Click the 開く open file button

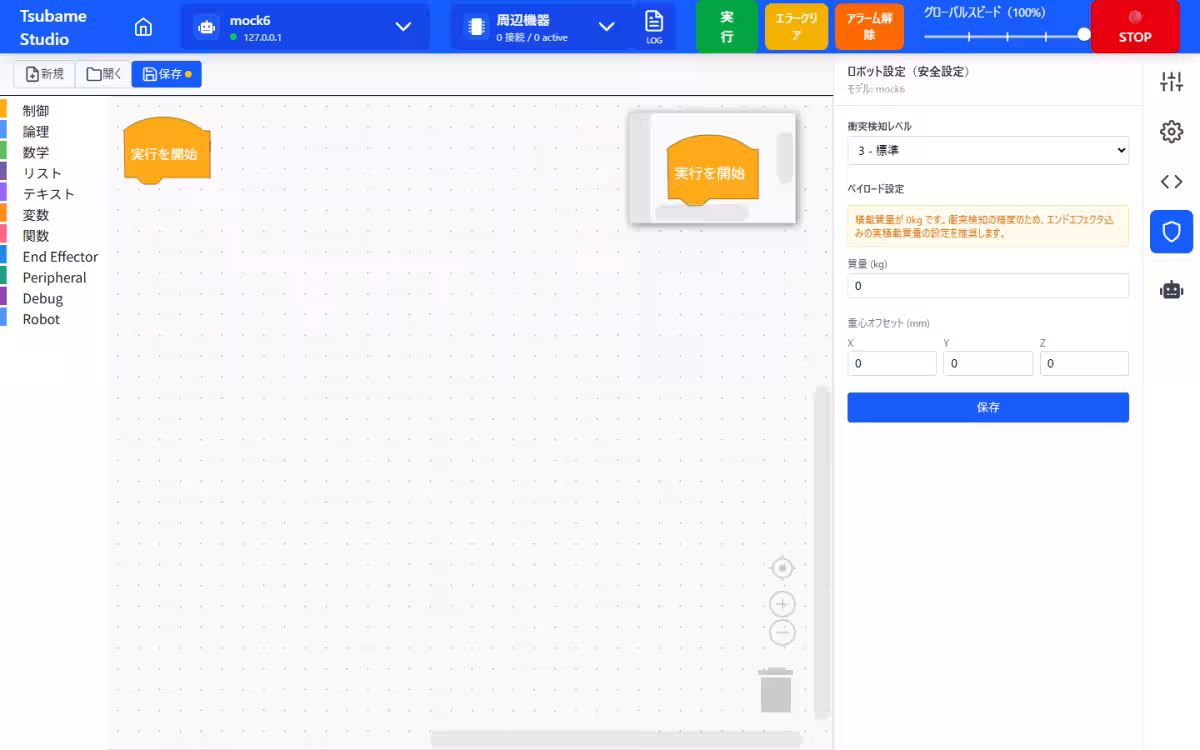pyautogui.click(x=103, y=74)
